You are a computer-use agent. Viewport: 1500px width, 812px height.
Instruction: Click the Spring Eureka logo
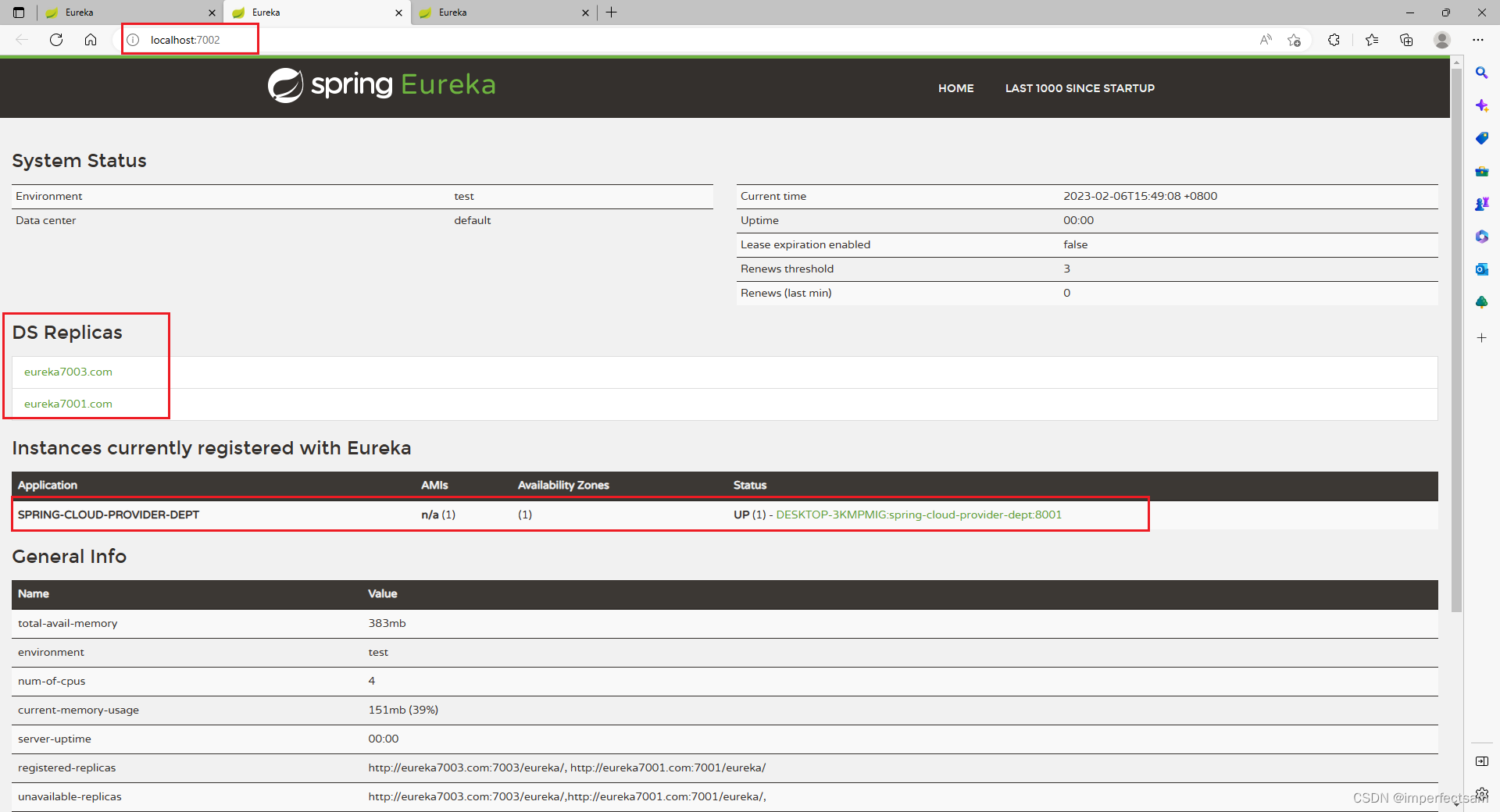[x=382, y=85]
